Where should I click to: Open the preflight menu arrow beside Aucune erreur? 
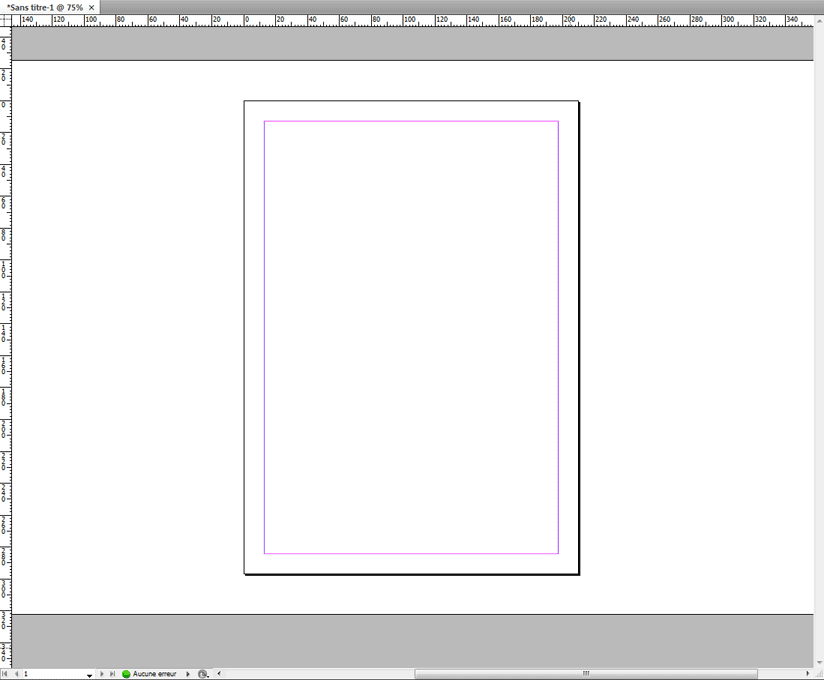188,674
